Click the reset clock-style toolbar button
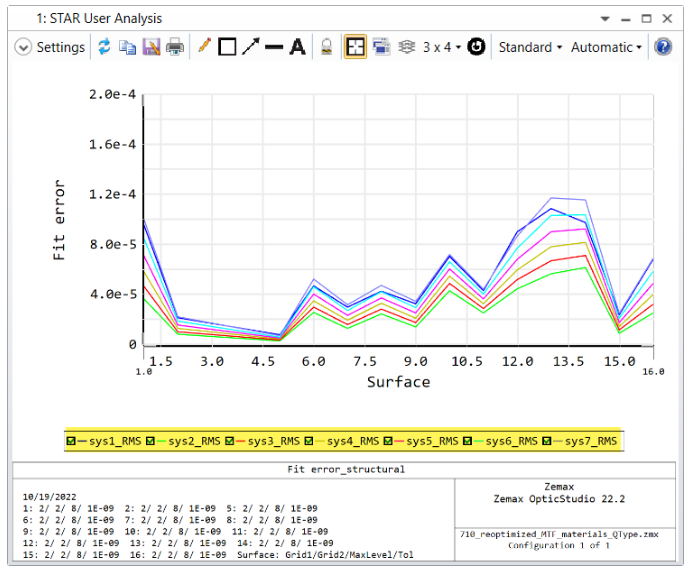This screenshot has width=693, height=573. click(476, 47)
